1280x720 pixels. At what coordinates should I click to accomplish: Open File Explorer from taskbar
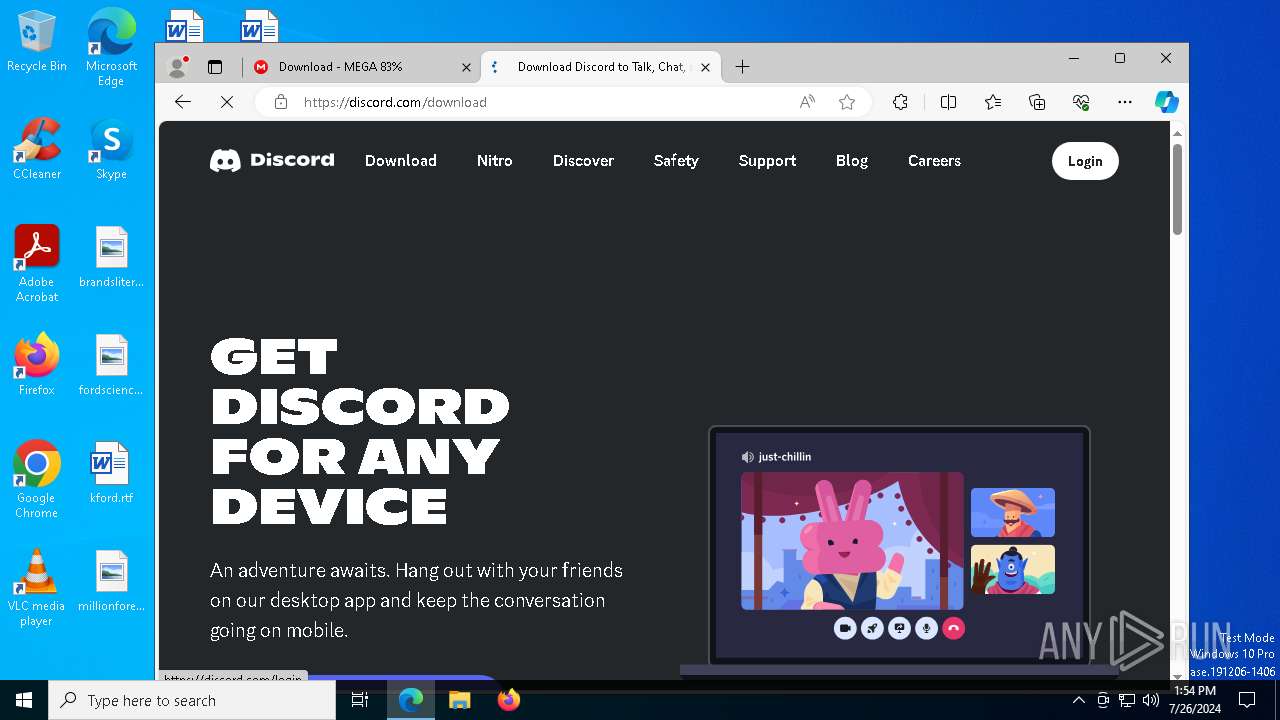click(x=460, y=700)
